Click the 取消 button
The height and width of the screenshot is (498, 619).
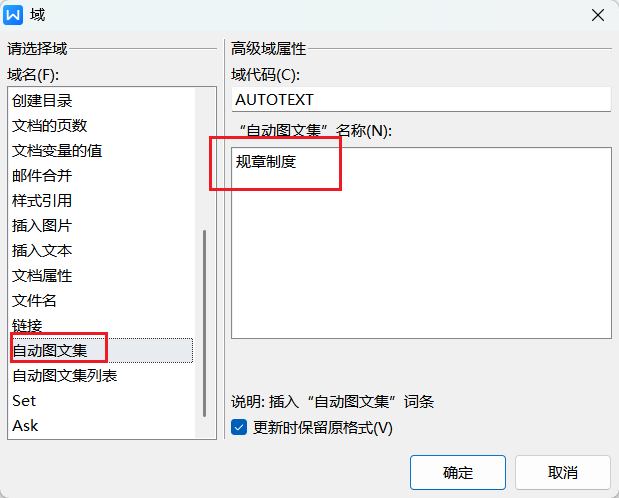[x=562, y=472]
